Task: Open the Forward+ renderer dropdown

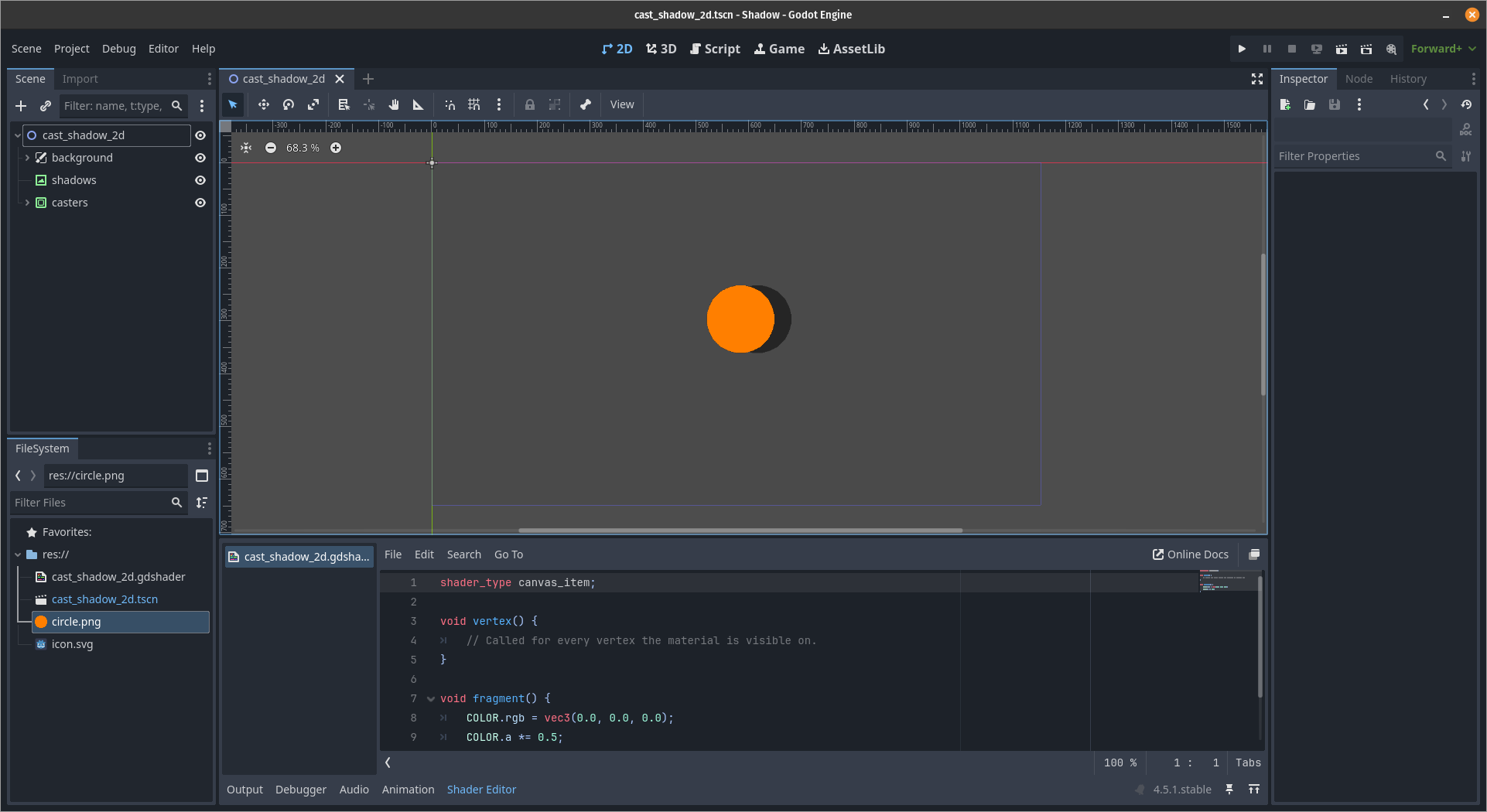Action: point(1443,49)
